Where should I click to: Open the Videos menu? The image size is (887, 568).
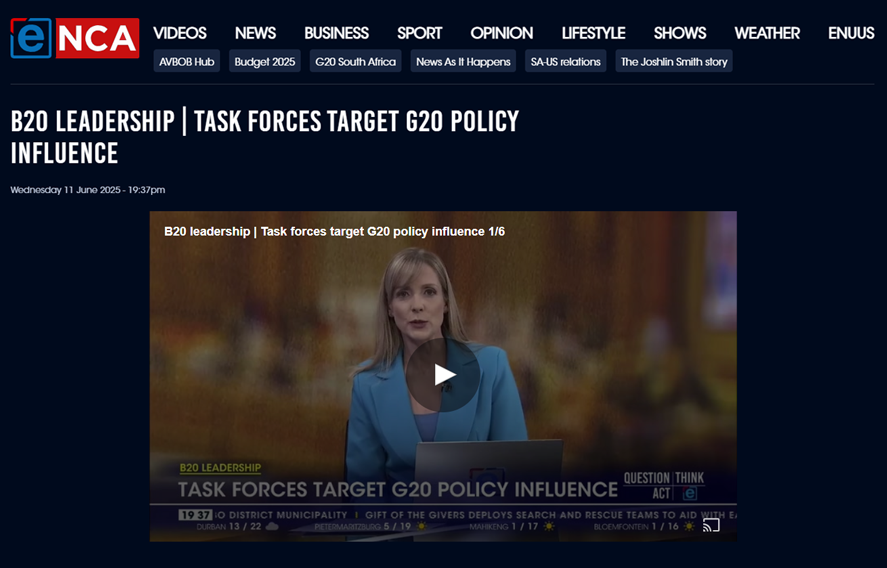180,33
